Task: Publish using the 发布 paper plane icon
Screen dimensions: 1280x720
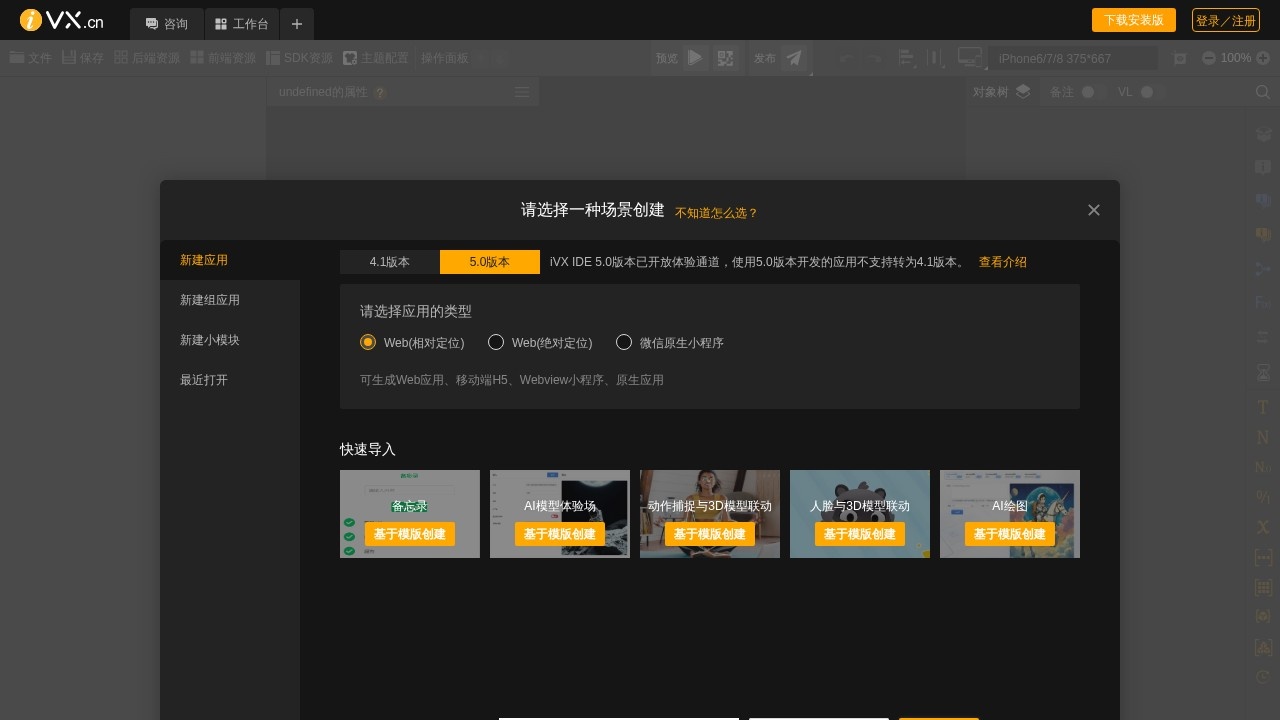Action: [x=794, y=57]
